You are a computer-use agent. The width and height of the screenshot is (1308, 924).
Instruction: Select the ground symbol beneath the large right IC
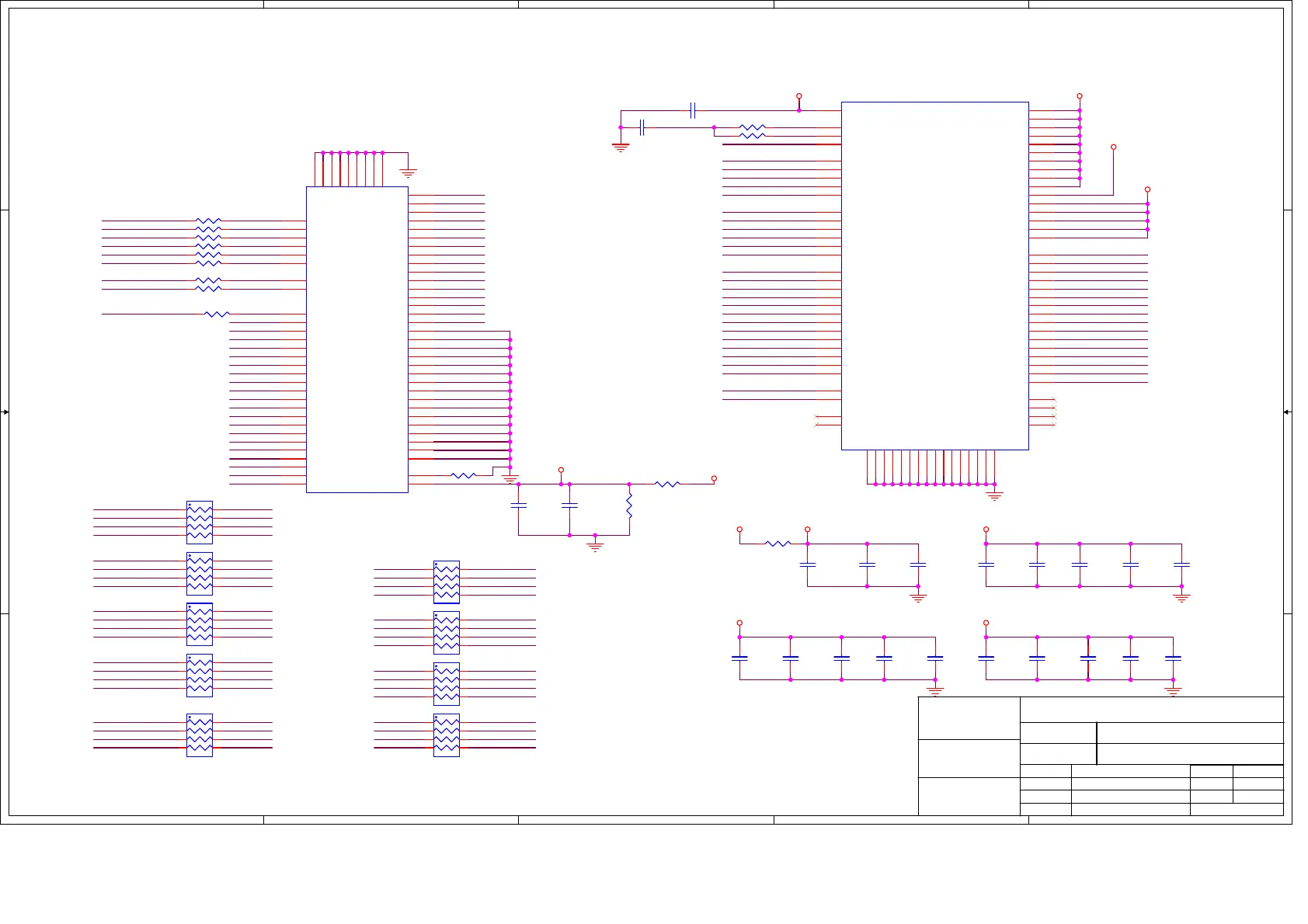994,495
